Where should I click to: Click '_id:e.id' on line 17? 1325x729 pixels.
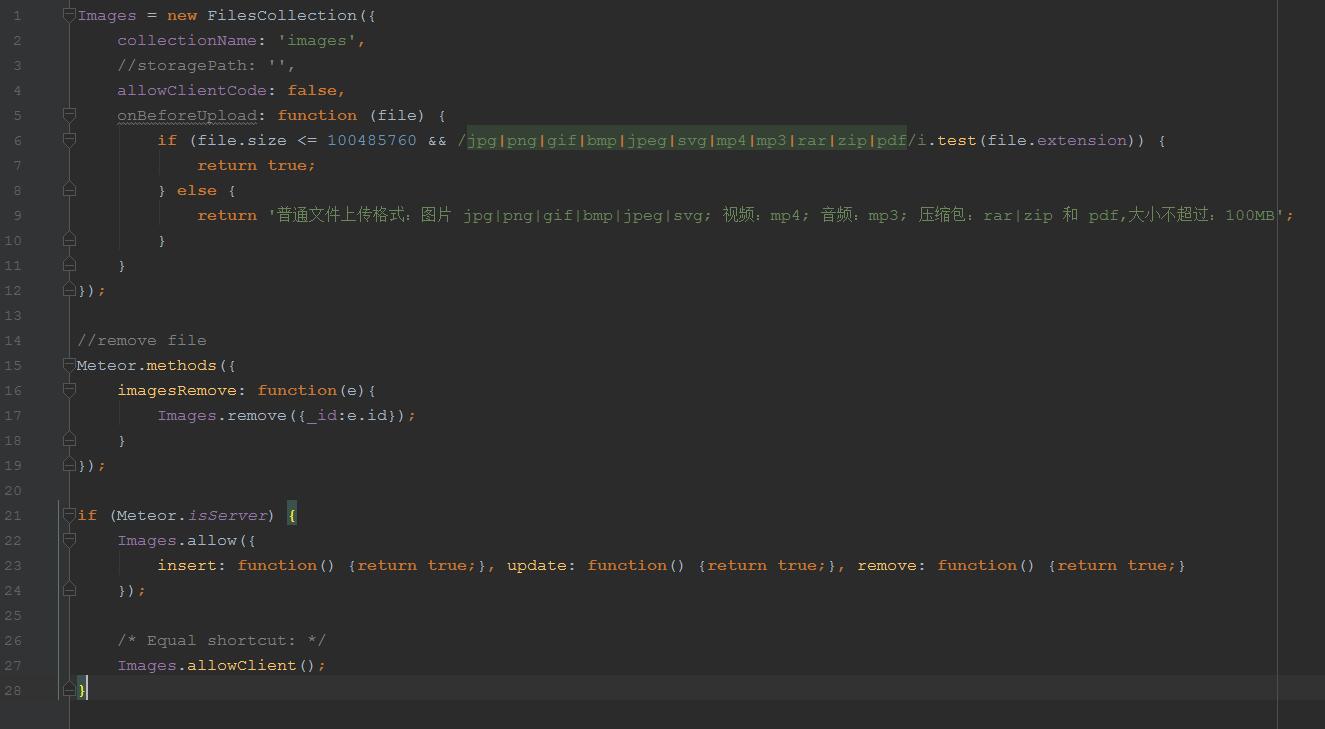[x=347, y=415]
